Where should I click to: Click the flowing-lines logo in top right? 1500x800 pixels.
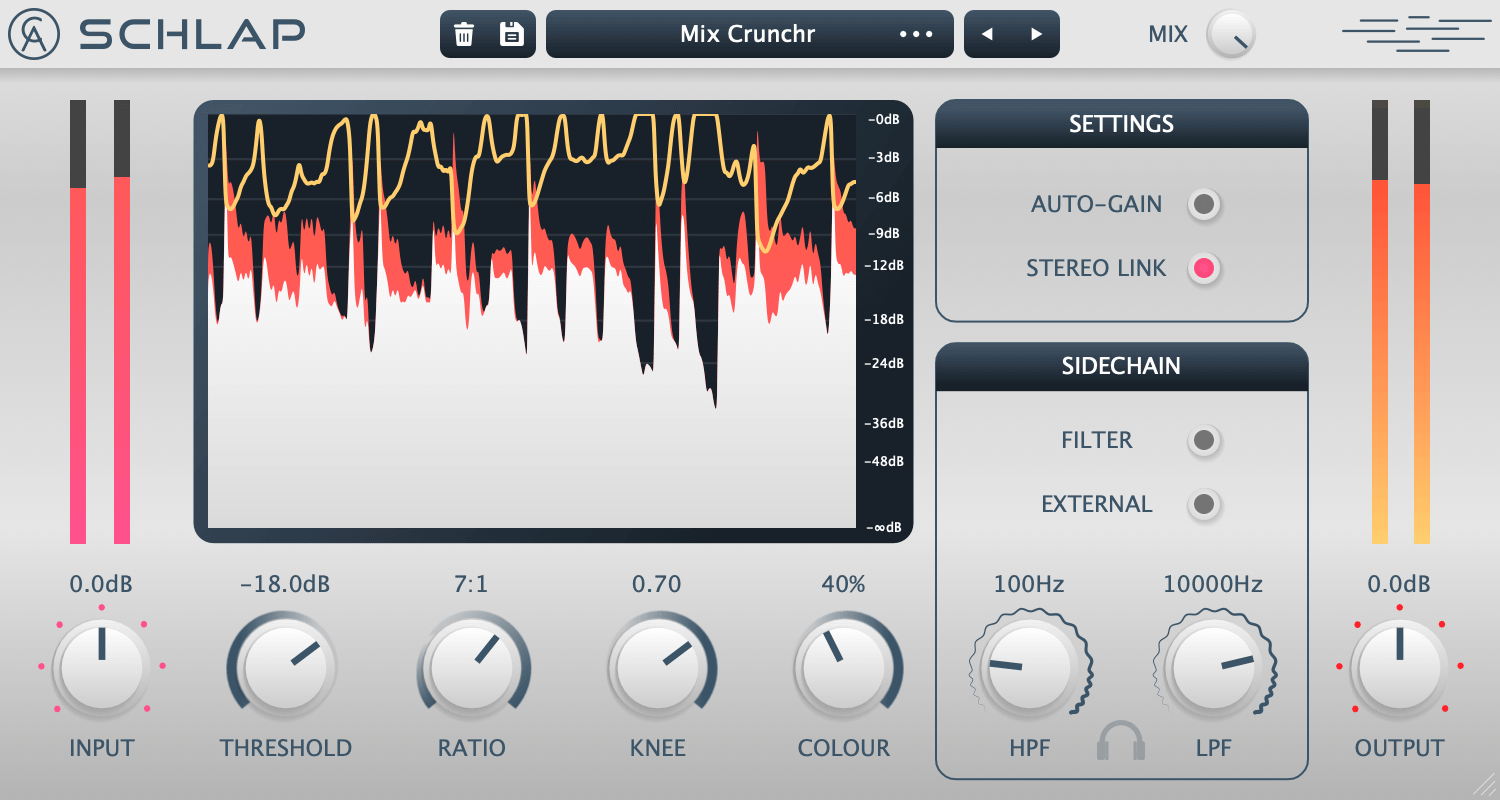coord(1415,33)
